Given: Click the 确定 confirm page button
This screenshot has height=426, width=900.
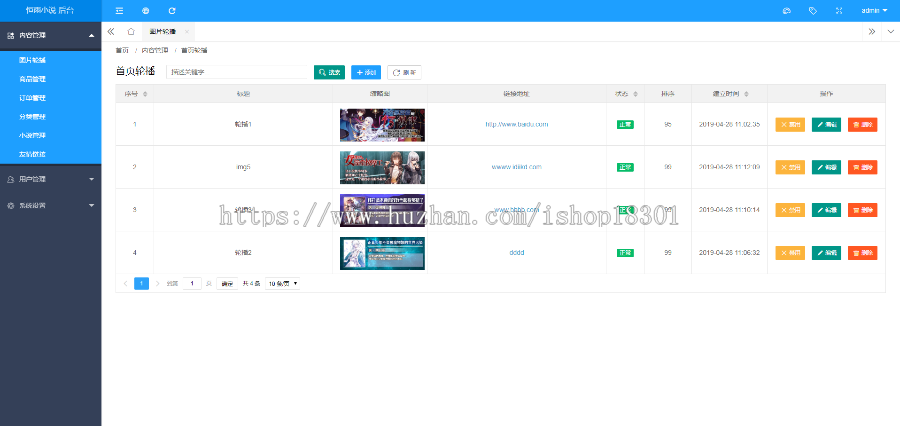Looking at the screenshot, I should coord(227,284).
